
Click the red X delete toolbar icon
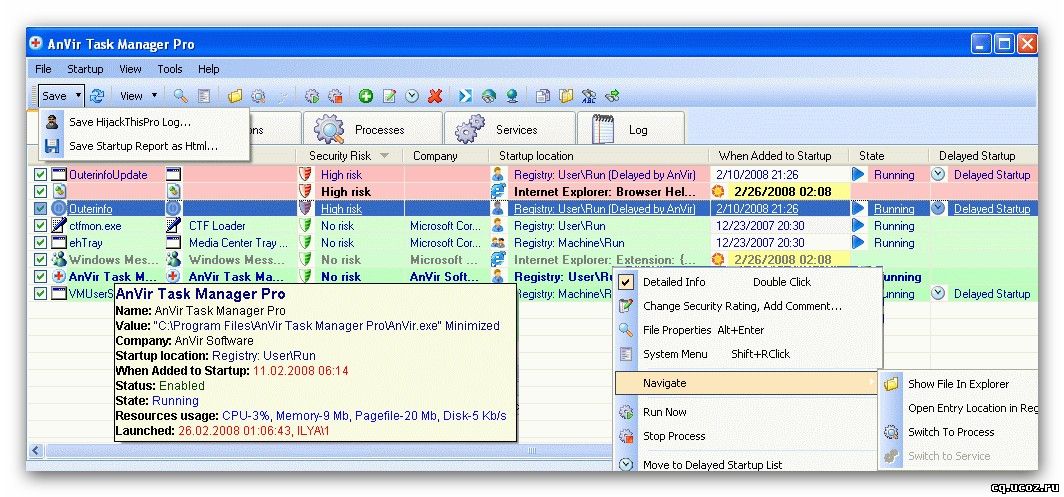pos(435,96)
